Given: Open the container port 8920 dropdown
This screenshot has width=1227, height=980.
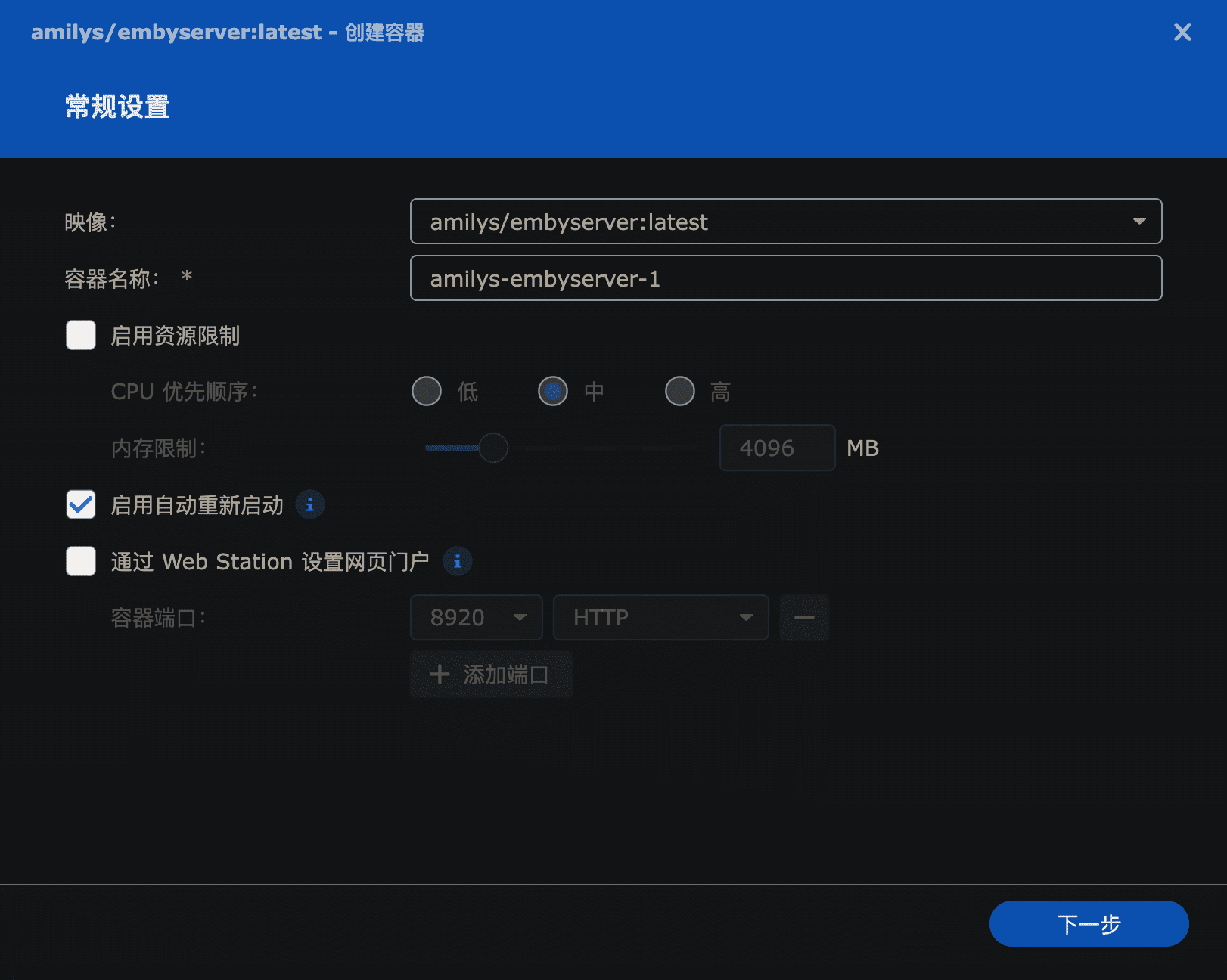Looking at the screenshot, I should tap(476, 617).
